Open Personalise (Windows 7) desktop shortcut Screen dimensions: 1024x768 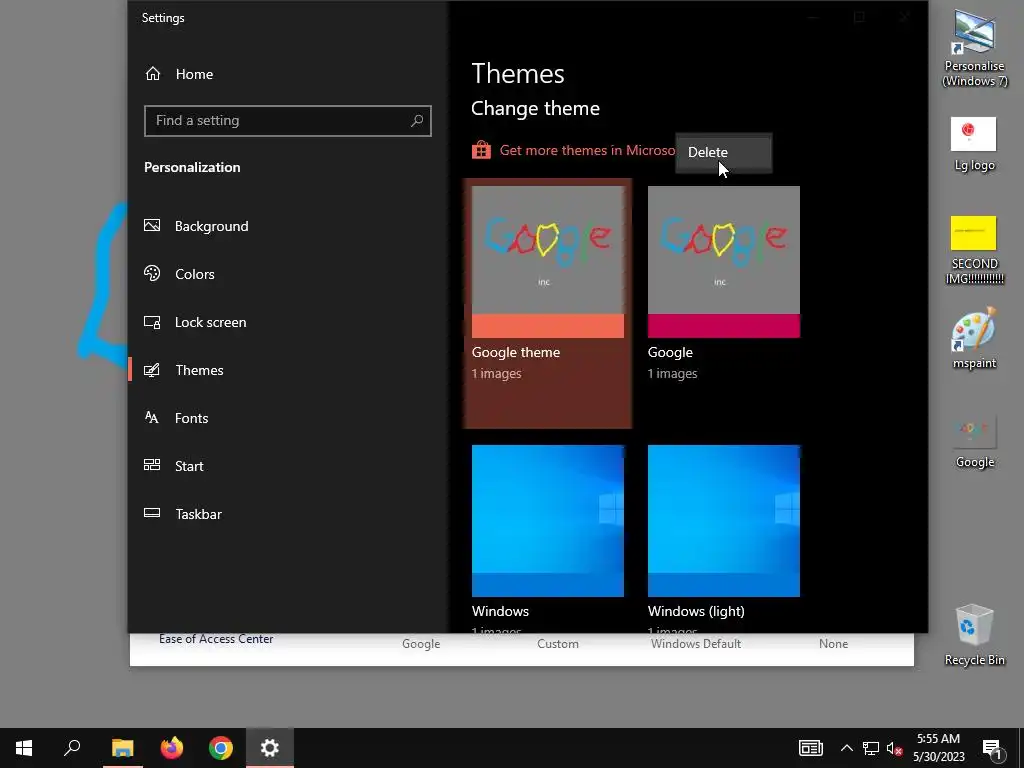click(x=974, y=48)
